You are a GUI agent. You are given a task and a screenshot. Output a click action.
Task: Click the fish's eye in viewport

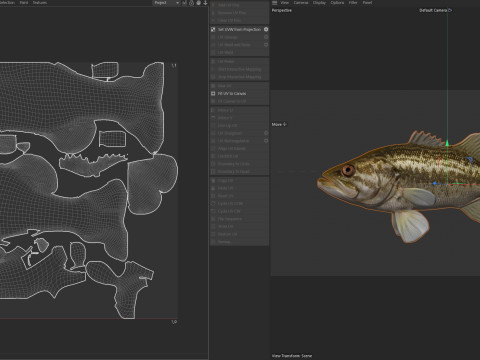(348, 170)
